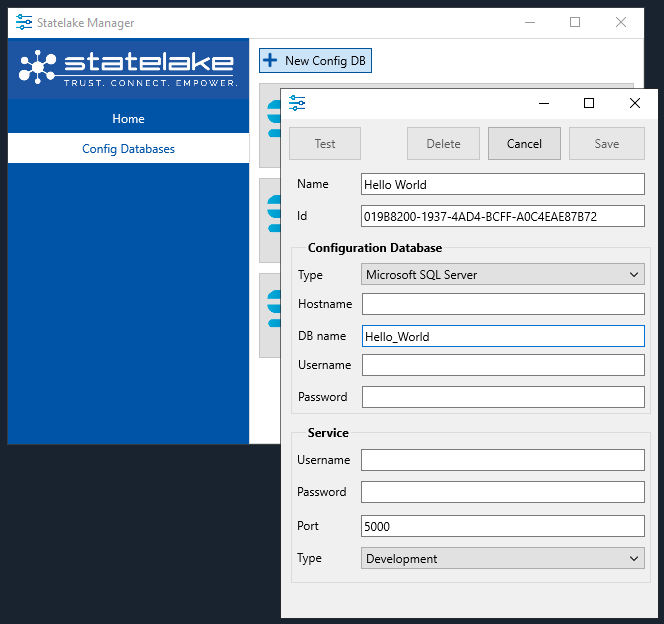Minimize the config dialog window

(544, 103)
